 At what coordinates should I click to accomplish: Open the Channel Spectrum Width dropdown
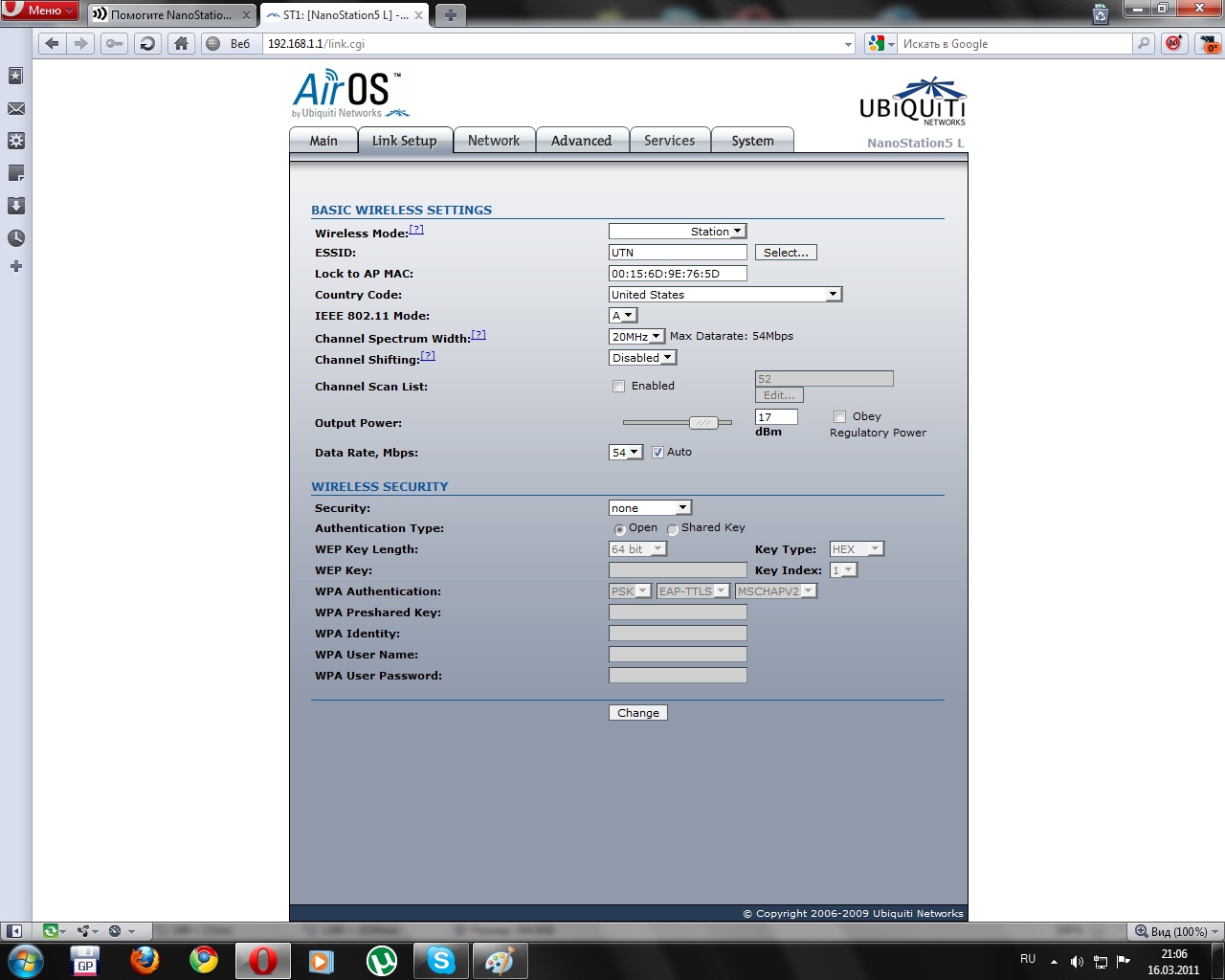pos(636,337)
